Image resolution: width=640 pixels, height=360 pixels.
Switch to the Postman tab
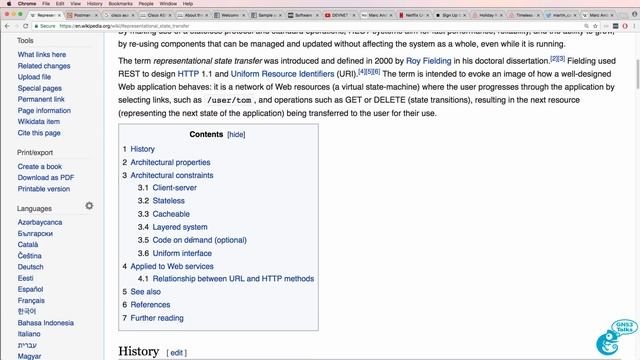pyautogui.click(x=81, y=15)
